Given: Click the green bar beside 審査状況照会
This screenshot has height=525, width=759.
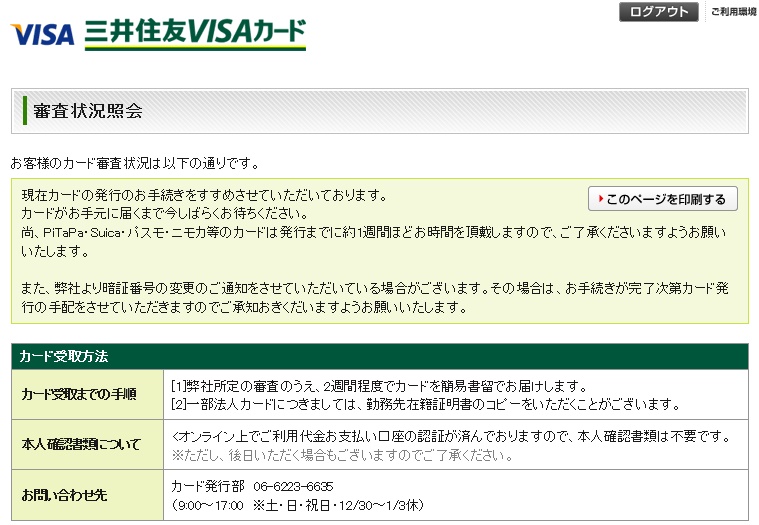Looking at the screenshot, I should (x=24, y=111).
